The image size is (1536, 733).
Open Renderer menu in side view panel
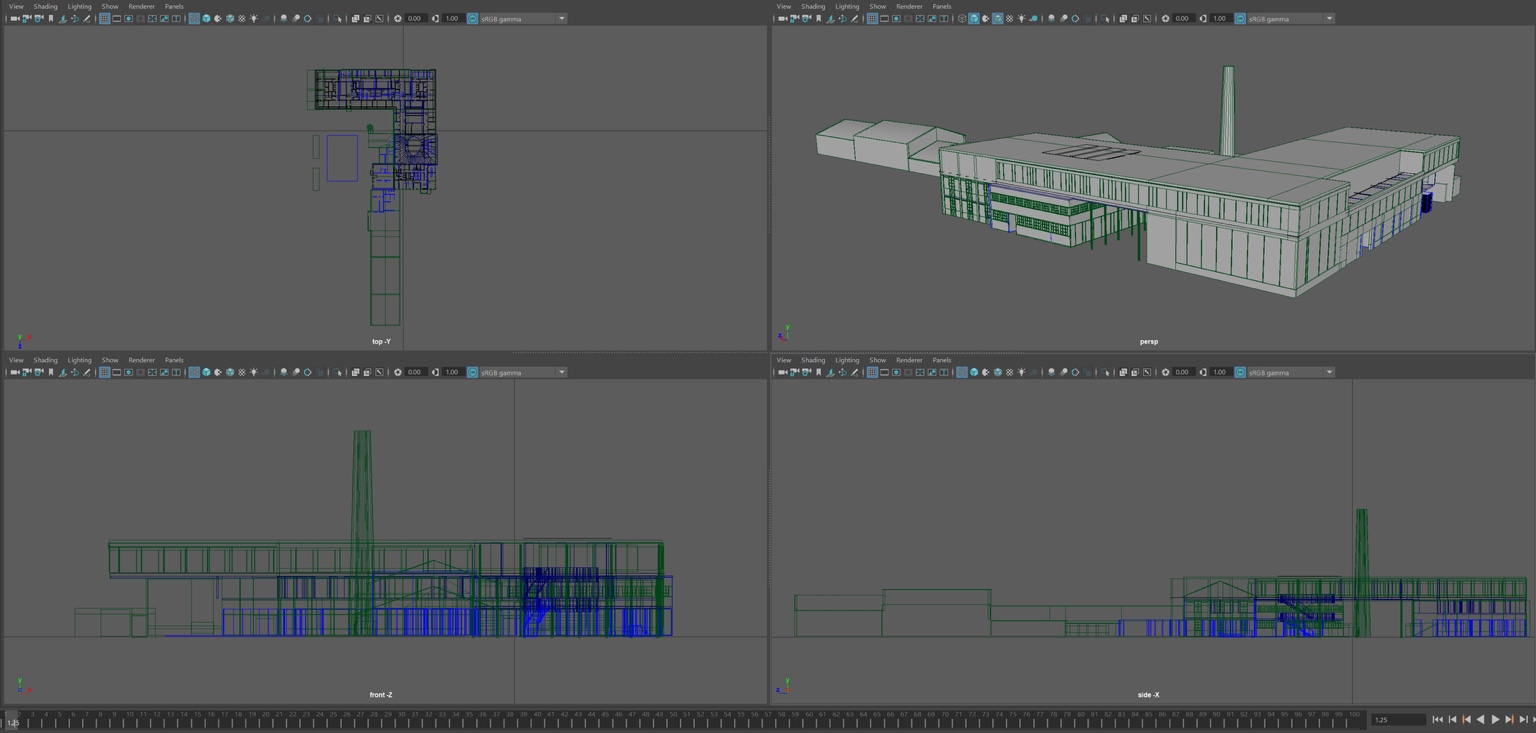tap(909, 360)
